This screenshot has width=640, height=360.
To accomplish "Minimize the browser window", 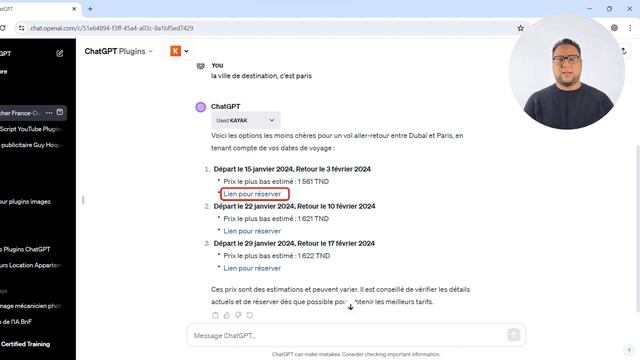I will click(589, 9).
